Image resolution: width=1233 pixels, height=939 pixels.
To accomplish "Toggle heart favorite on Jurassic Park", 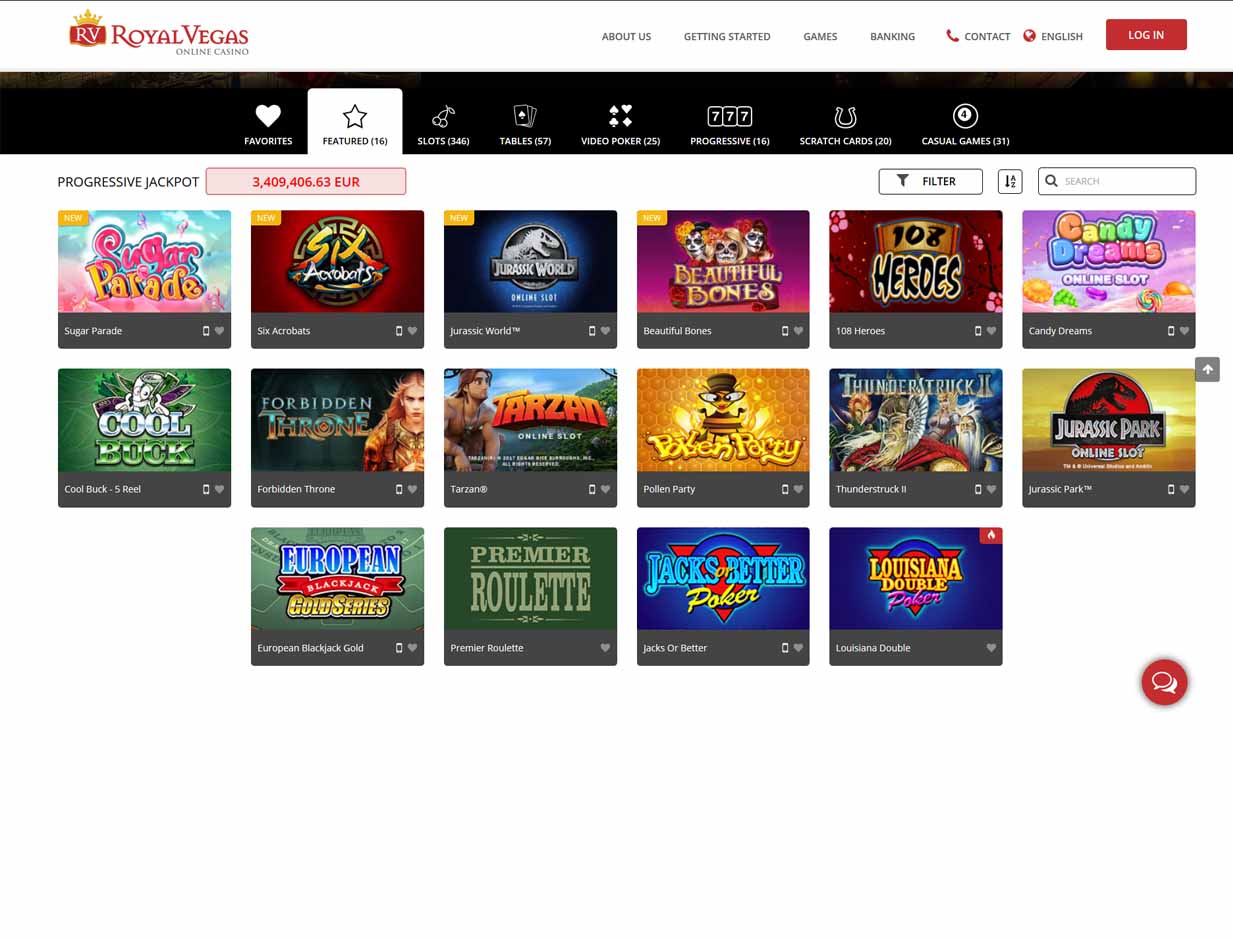I will click(1184, 490).
